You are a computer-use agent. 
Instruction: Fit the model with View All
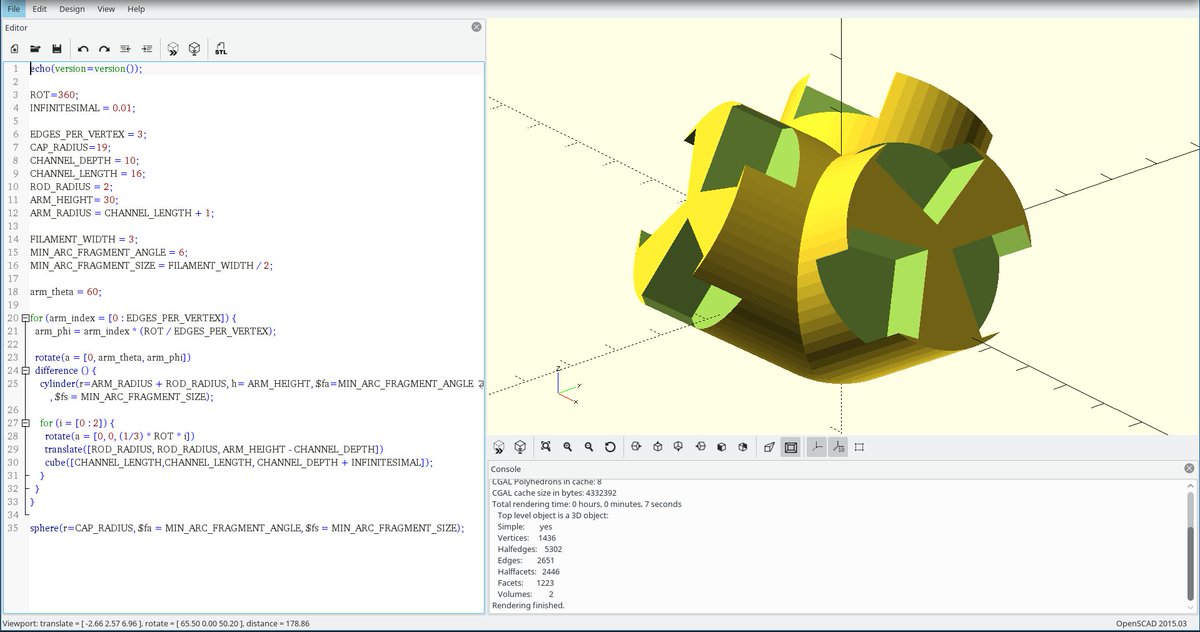click(546, 447)
